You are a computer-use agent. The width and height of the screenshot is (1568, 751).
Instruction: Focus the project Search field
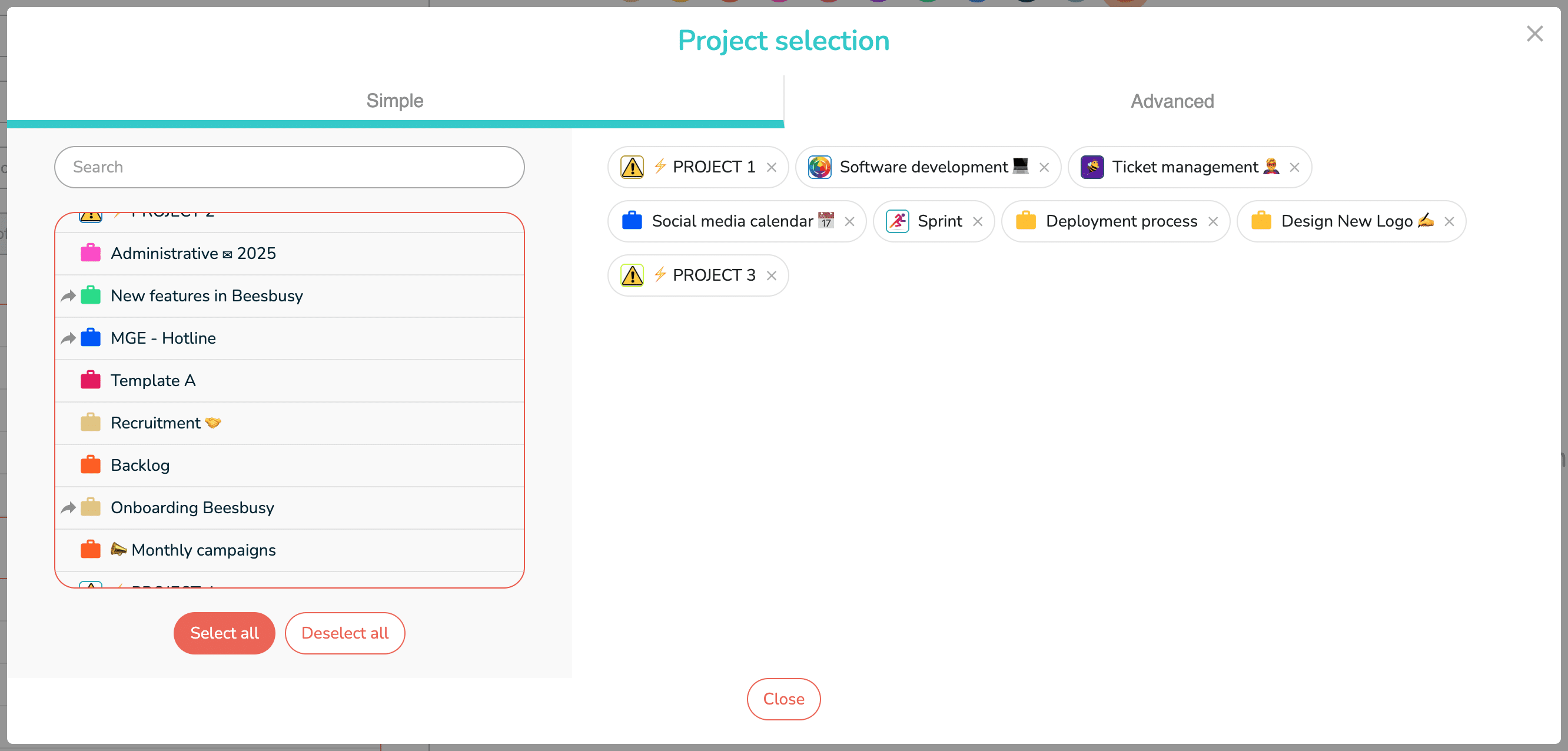coord(289,167)
